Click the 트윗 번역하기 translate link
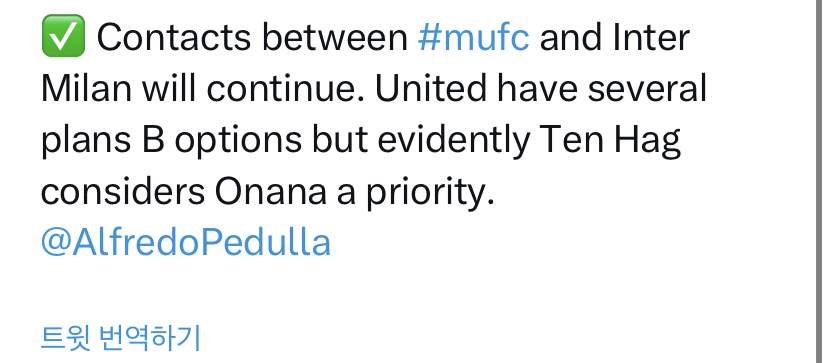This screenshot has height=363, width=828. (x=121, y=338)
